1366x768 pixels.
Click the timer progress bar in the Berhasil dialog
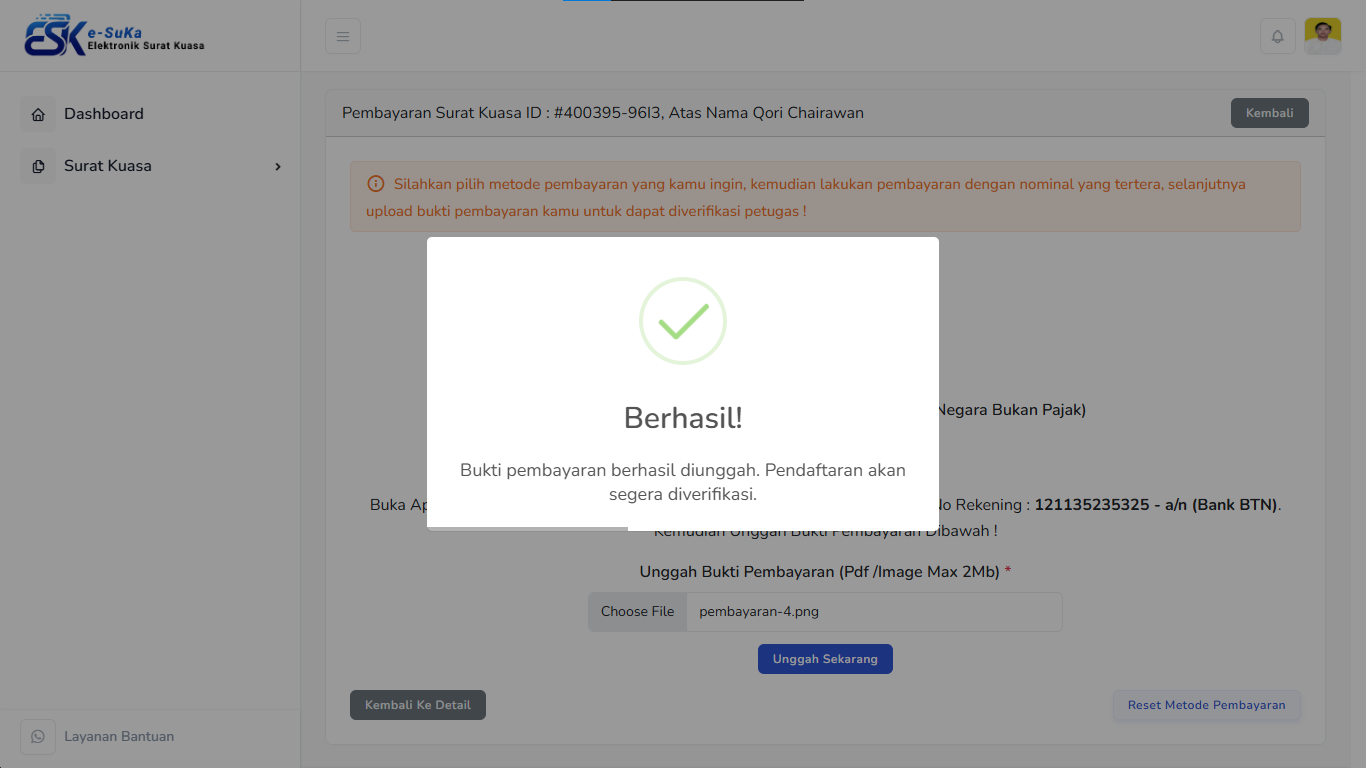[x=527, y=528]
